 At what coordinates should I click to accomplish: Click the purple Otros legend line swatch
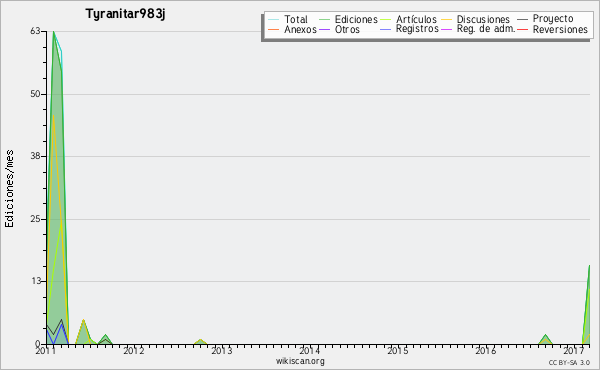coord(324,29)
